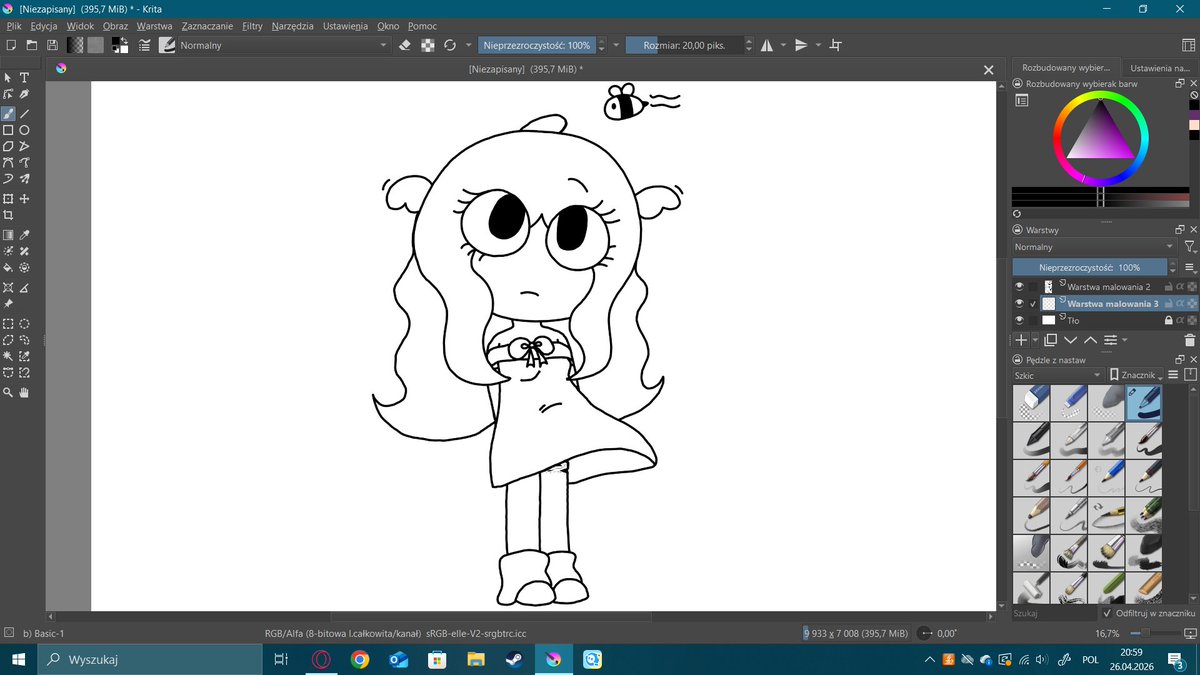Open the brush editor settings icon

(x=145, y=45)
